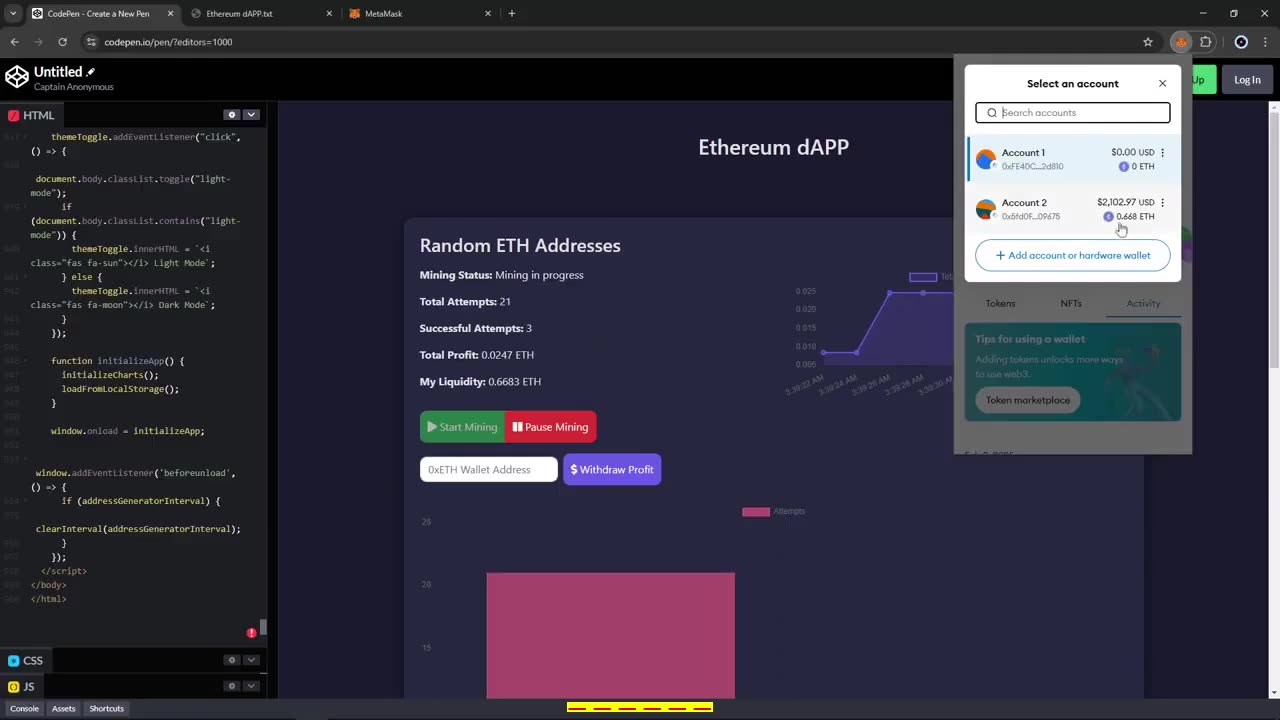The width and height of the screenshot is (1280, 720).
Task: Go back in browser history
Action: pyautogui.click(x=14, y=42)
